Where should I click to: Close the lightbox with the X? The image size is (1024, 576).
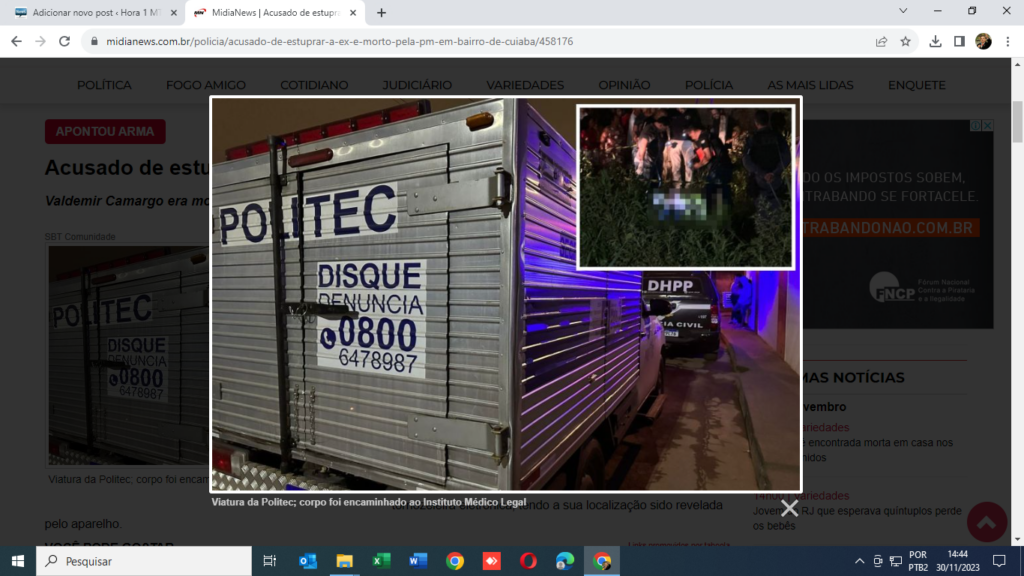point(789,508)
